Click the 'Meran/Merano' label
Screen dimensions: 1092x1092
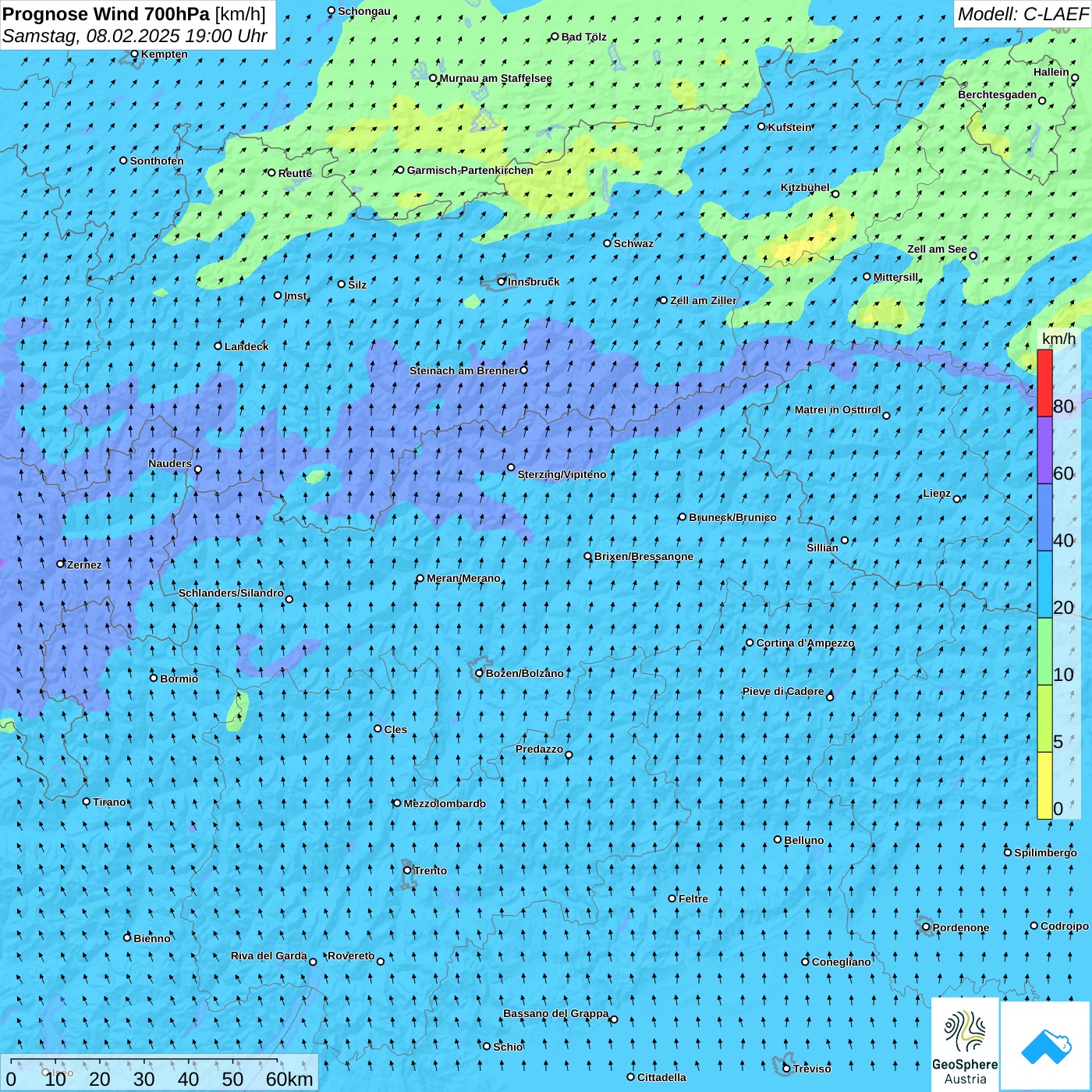pyautogui.click(x=463, y=578)
